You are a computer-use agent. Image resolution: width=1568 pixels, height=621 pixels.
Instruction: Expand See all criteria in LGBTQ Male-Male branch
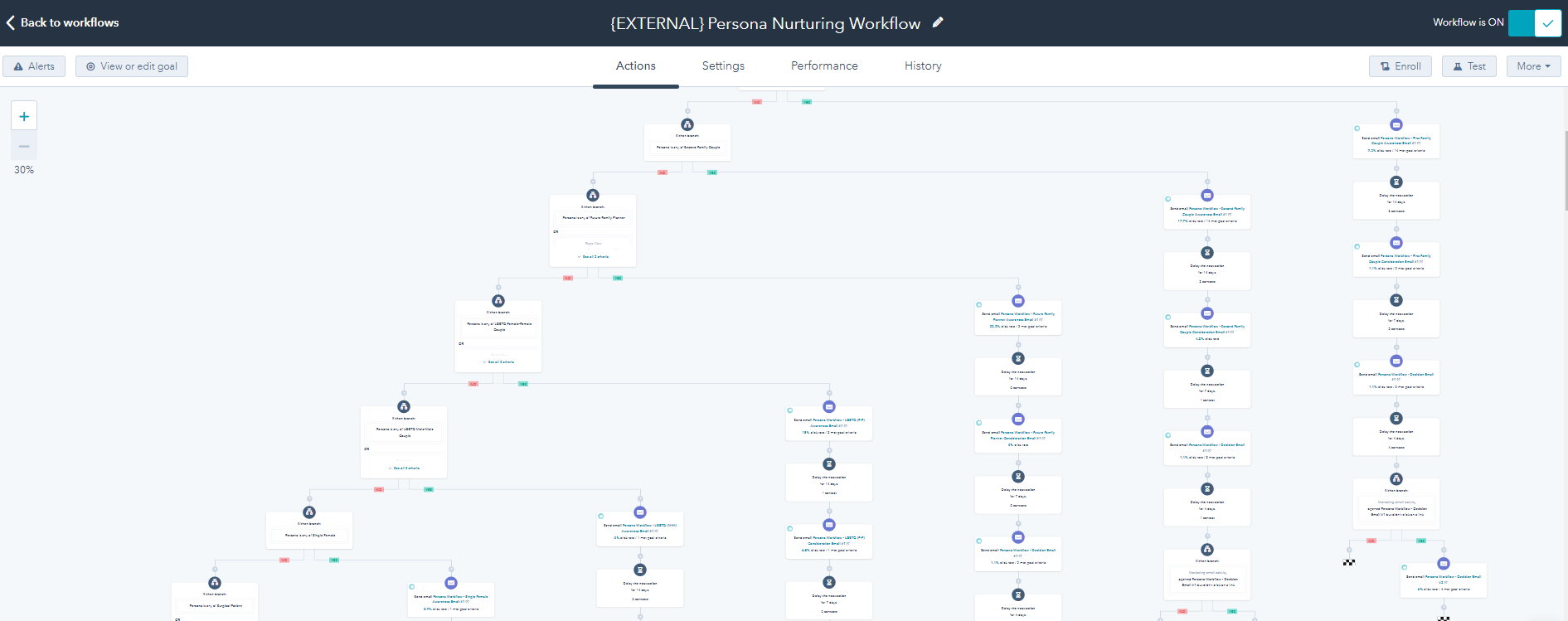404,468
